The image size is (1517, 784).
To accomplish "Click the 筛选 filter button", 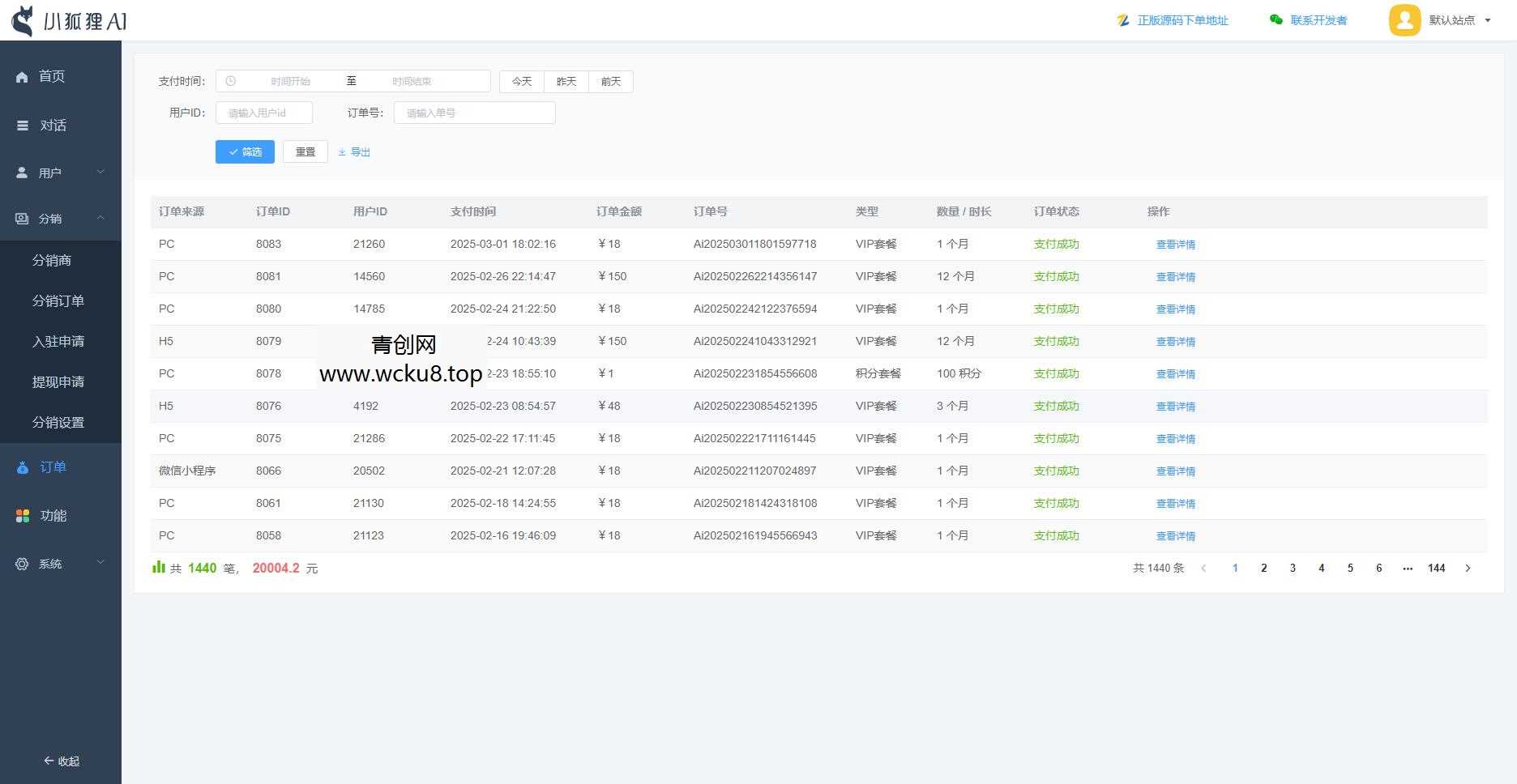I will point(245,151).
